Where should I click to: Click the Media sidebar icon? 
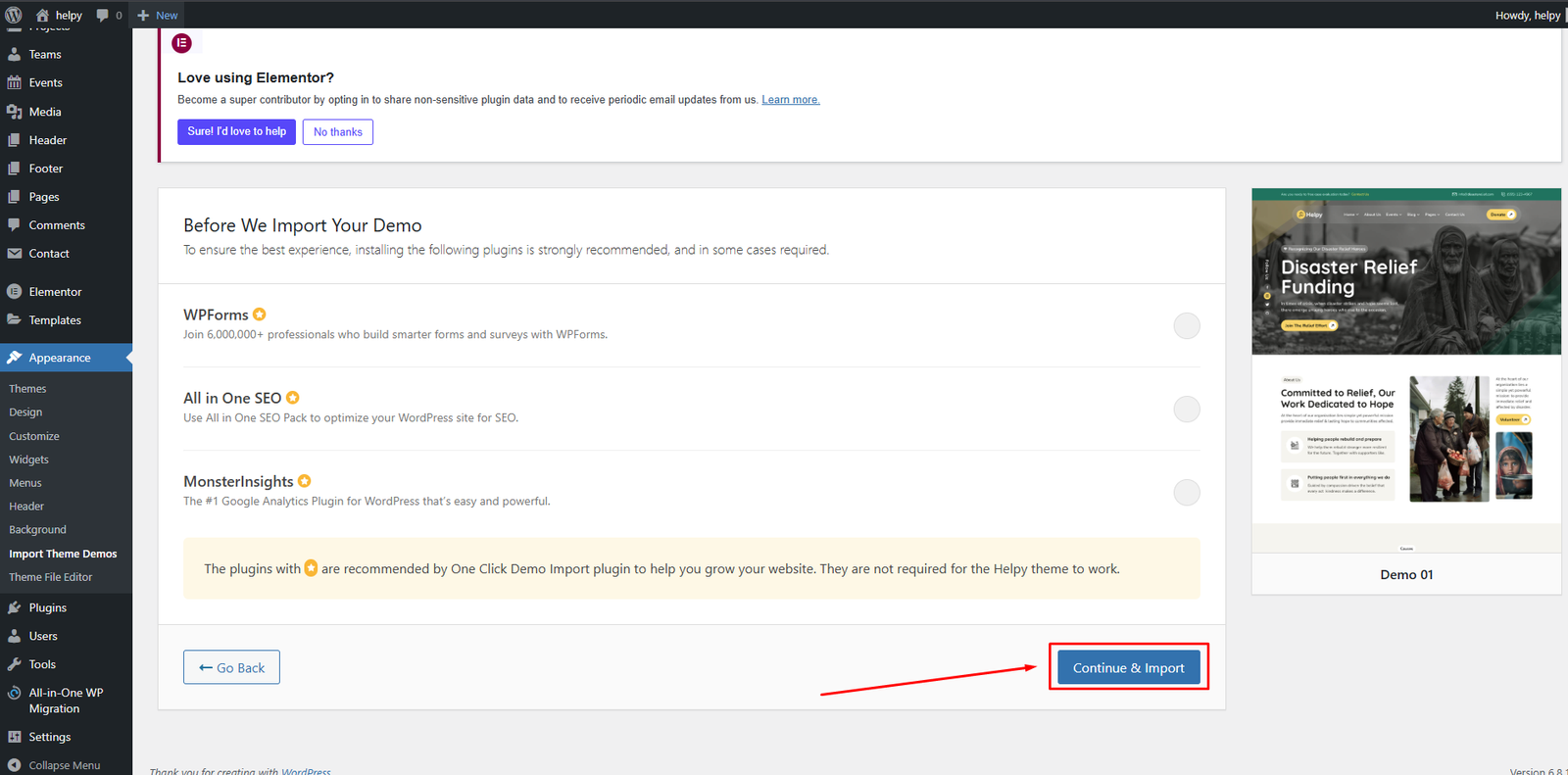click(x=15, y=111)
